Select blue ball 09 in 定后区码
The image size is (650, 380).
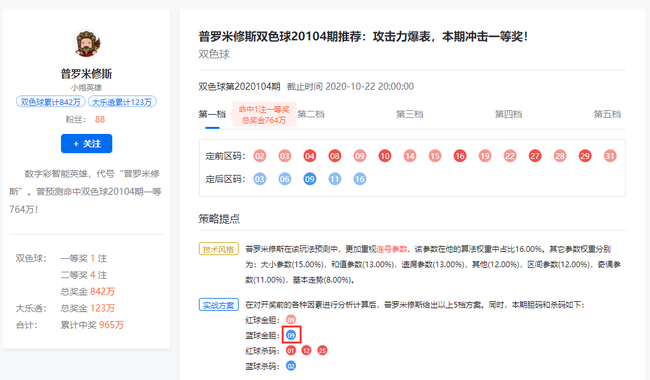tap(310, 179)
